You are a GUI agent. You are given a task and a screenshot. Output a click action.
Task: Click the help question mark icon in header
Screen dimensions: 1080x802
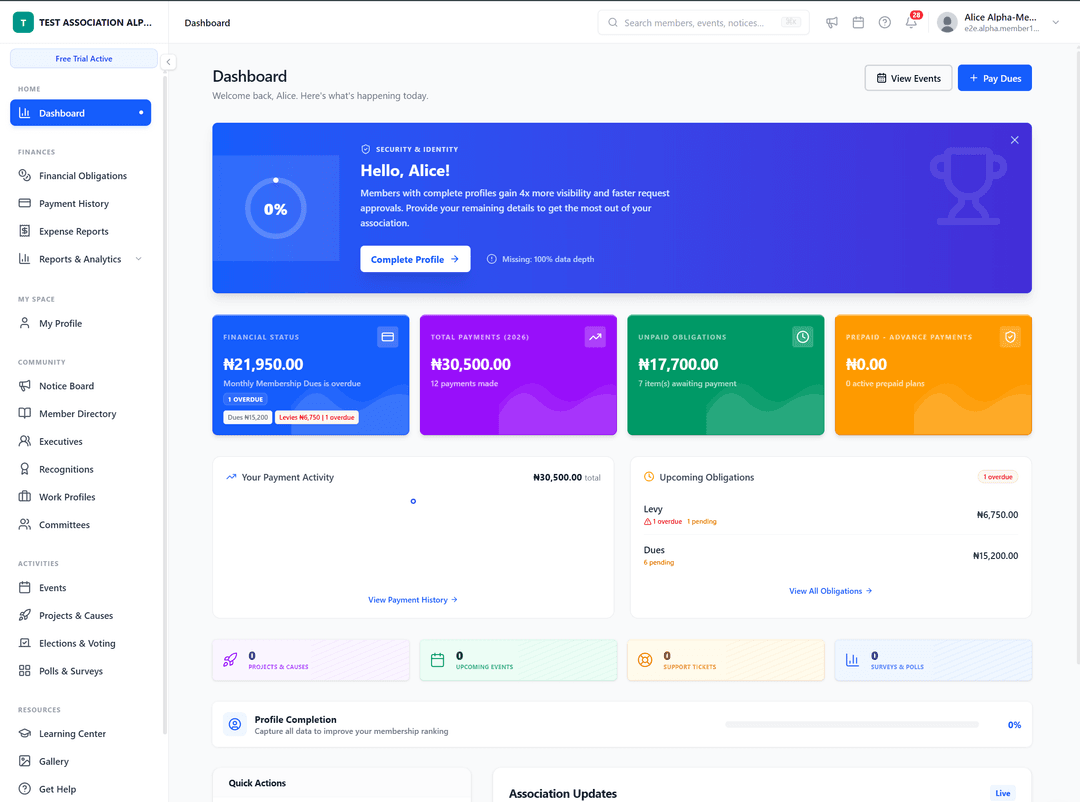tap(885, 23)
